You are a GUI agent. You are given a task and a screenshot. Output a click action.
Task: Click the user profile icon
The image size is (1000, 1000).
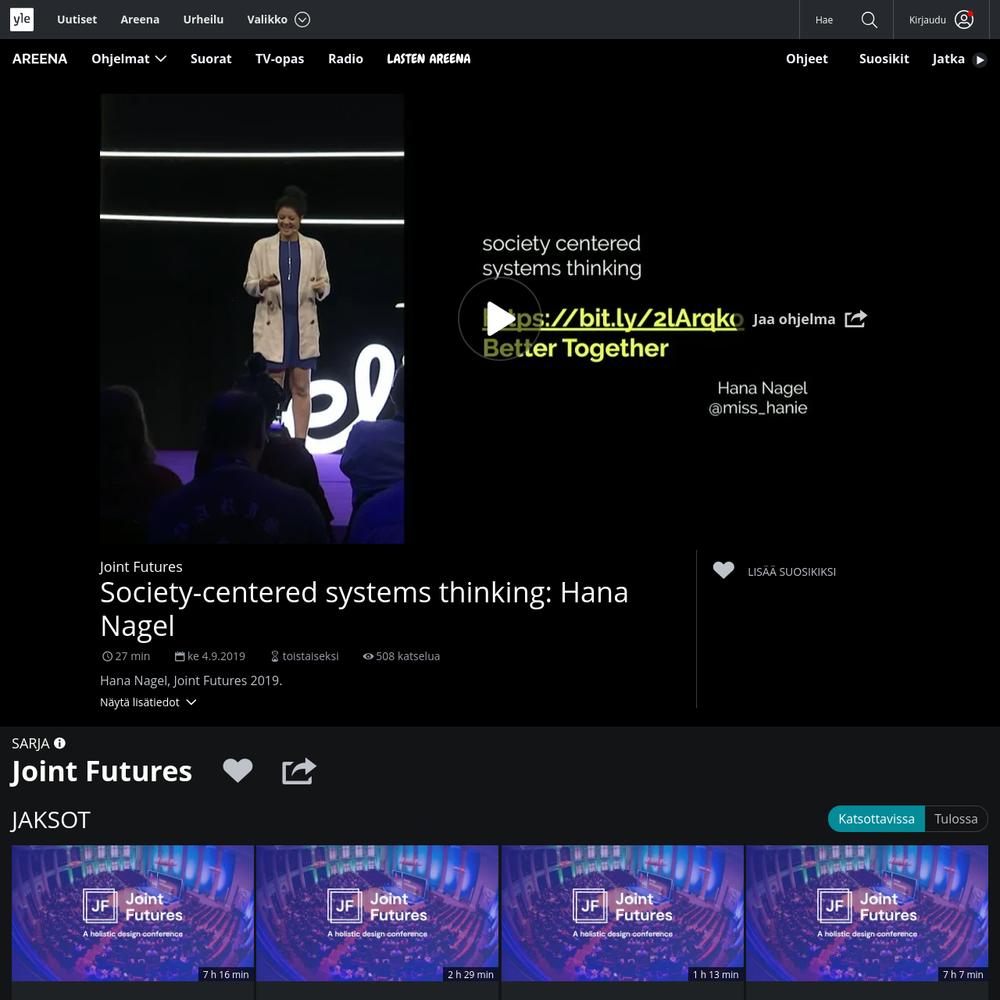(x=964, y=20)
